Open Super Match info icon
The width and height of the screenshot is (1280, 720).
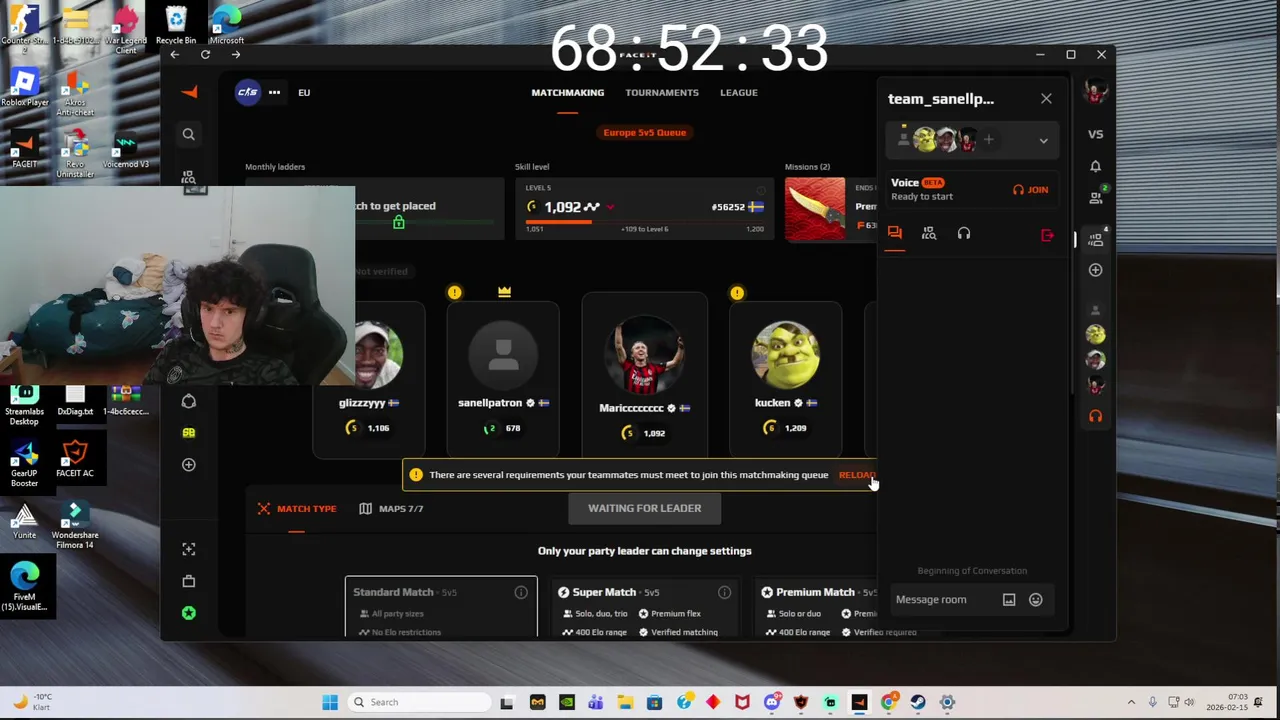point(724,592)
